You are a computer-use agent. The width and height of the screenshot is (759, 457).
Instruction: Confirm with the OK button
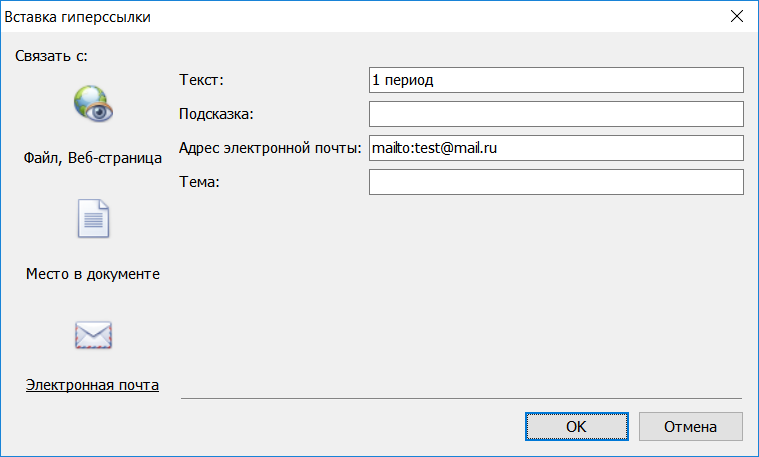click(x=577, y=427)
